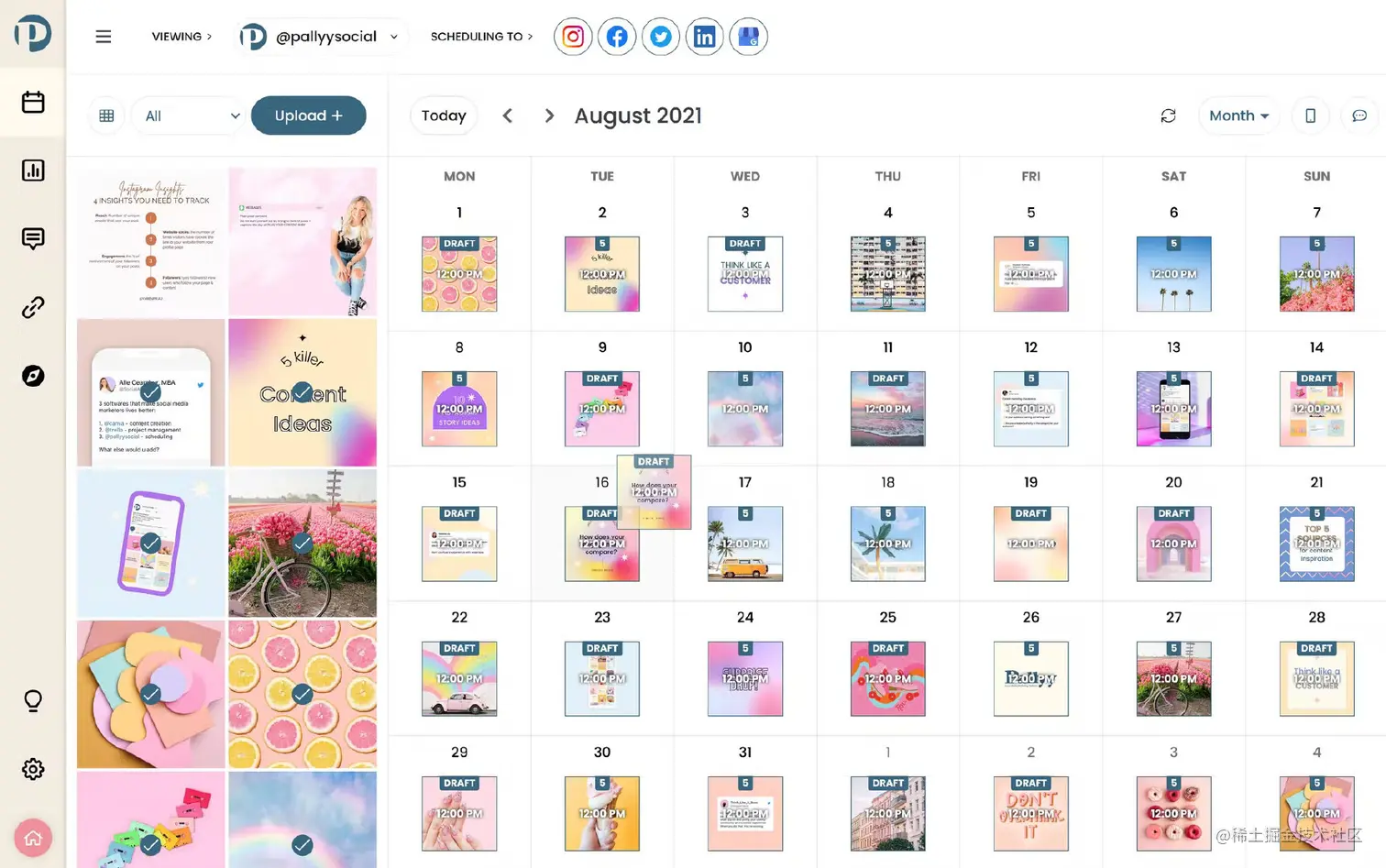1386x868 pixels.
Task: Open the chat bubble icon in toolbar
Action: (1359, 115)
